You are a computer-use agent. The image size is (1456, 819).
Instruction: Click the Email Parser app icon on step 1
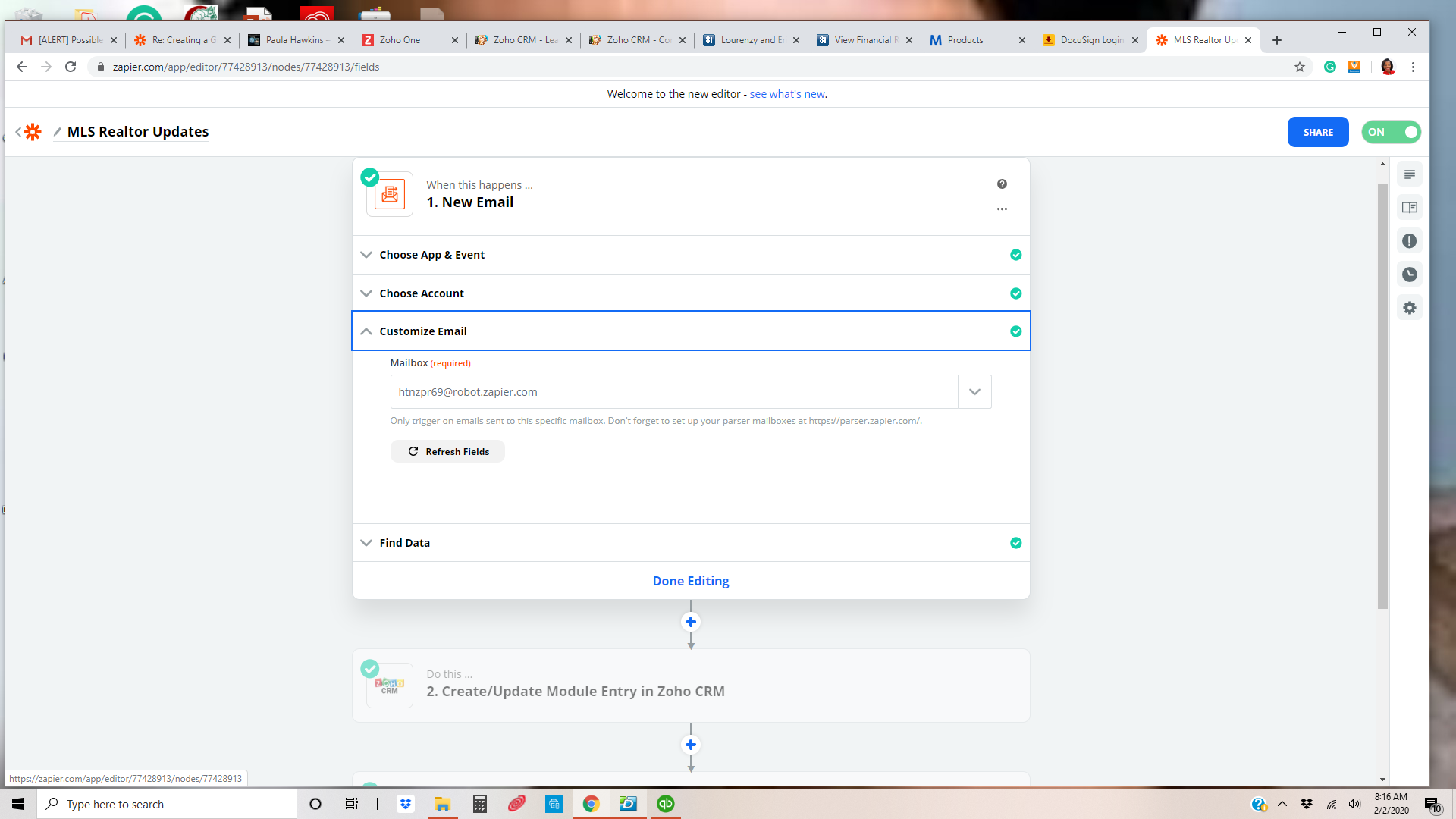click(390, 195)
